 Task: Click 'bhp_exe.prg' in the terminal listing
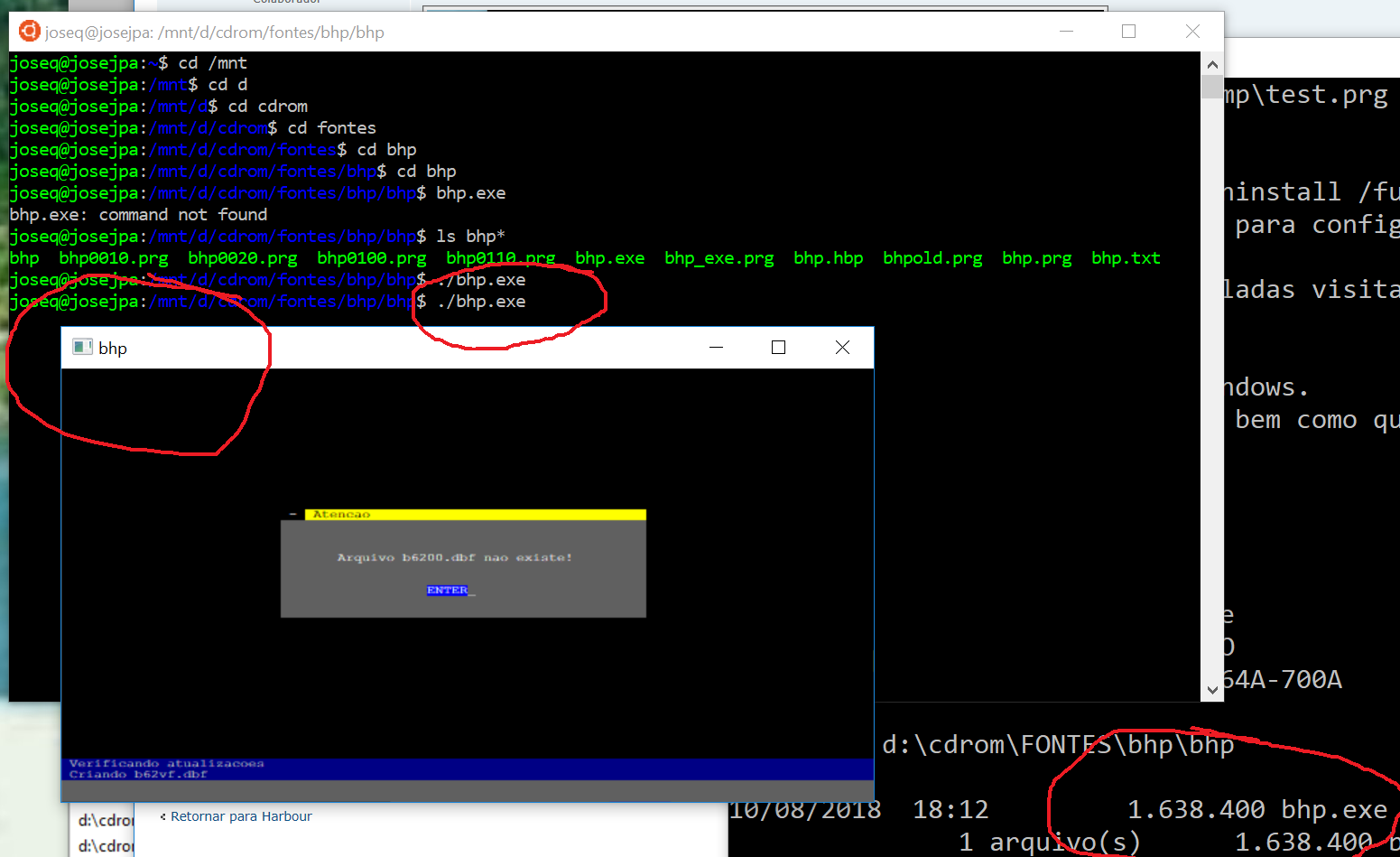click(719, 258)
